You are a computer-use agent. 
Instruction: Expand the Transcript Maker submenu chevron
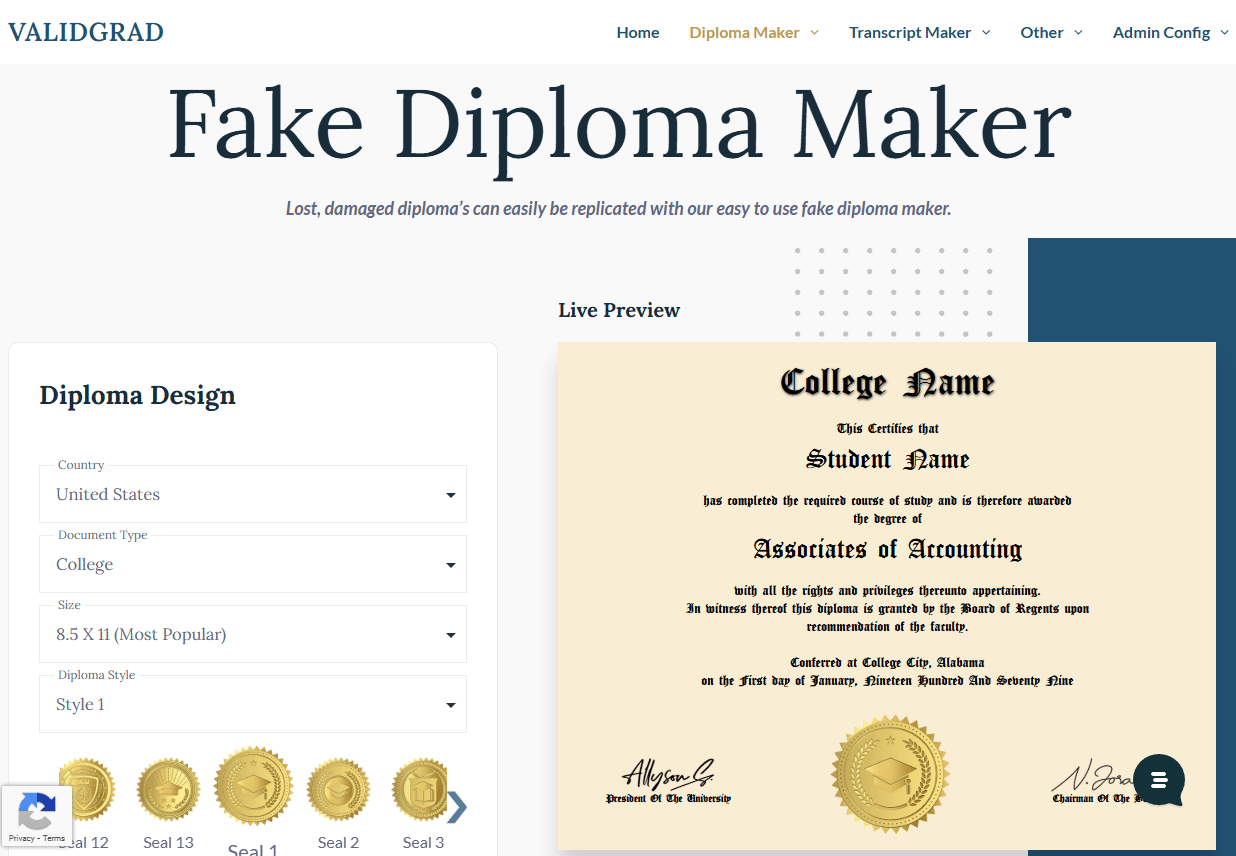click(x=988, y=32)
